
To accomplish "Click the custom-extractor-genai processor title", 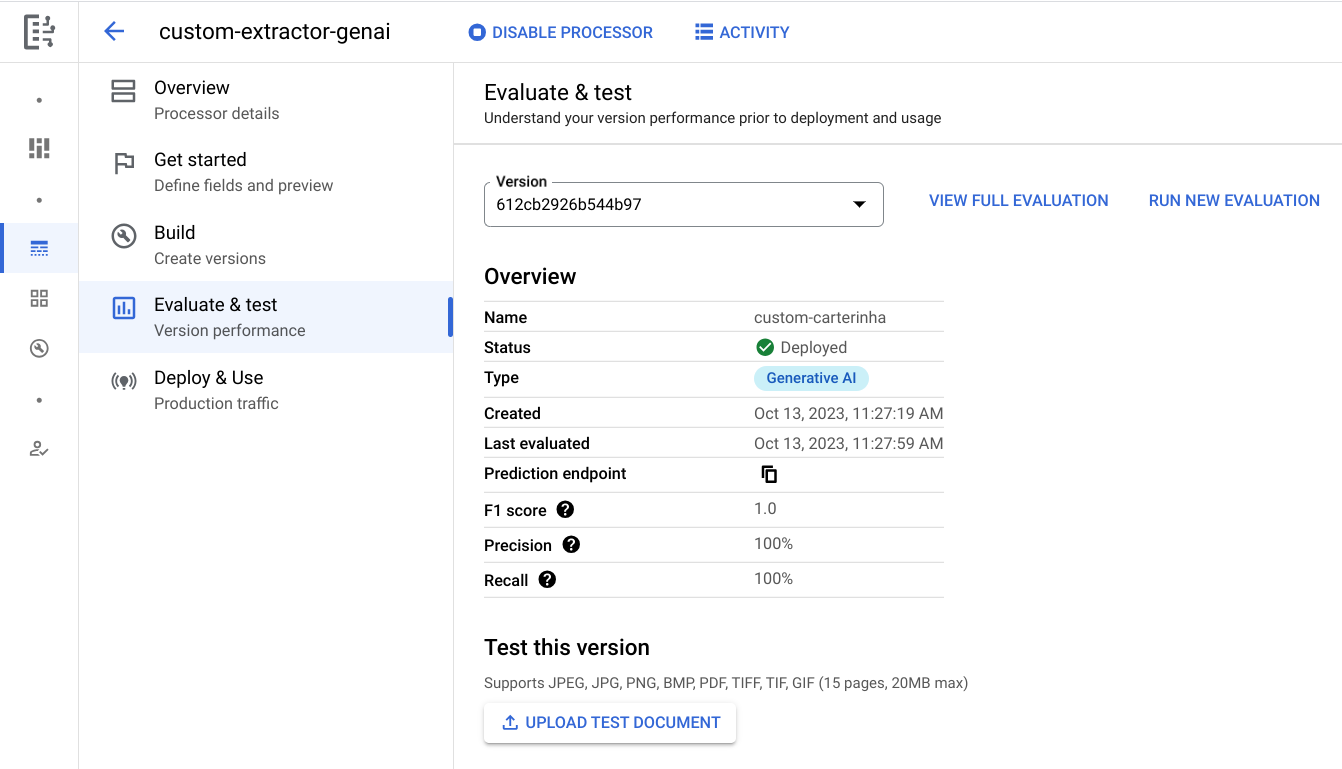I will click(275, 32).
